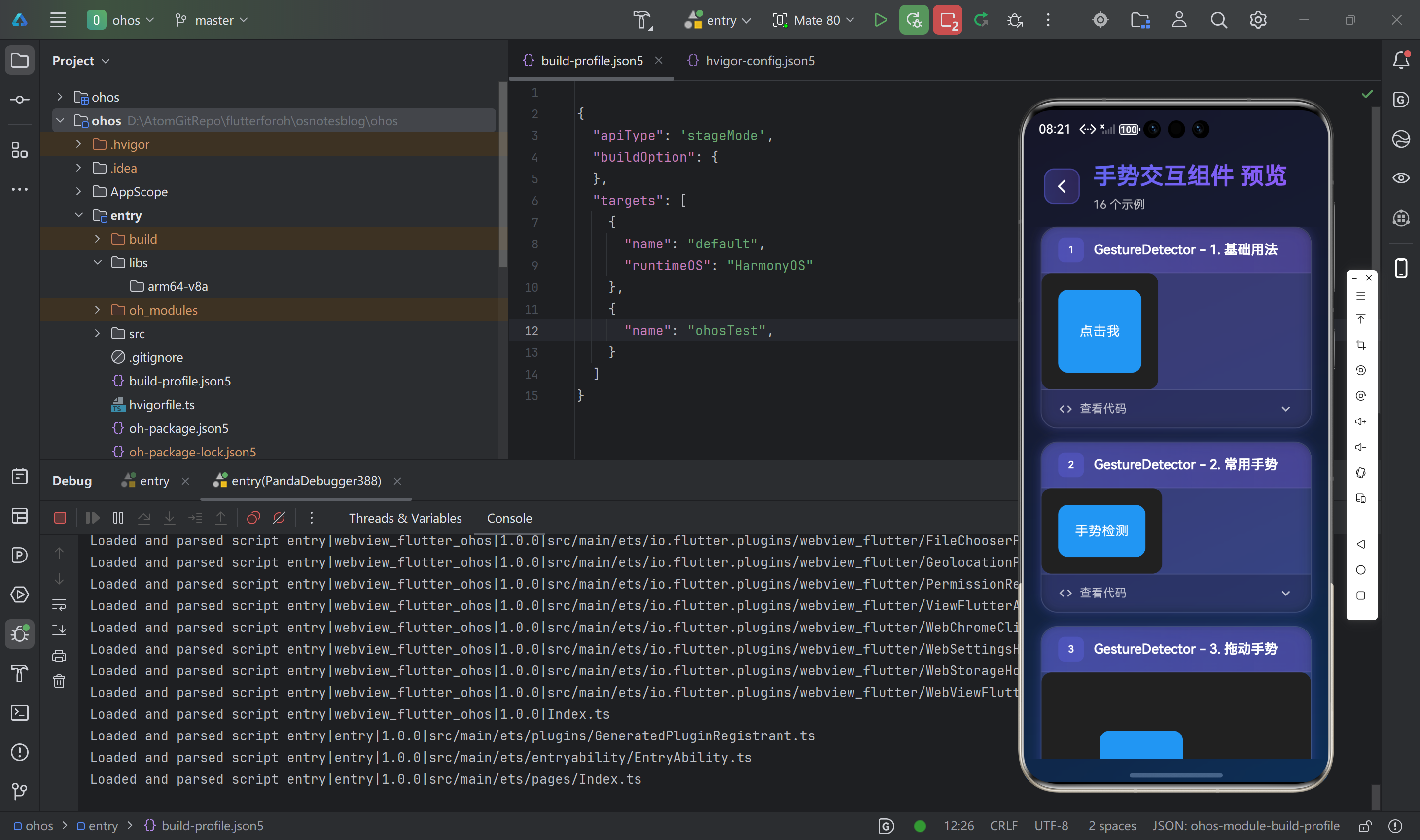Click the View Breakpoints red circles icon
This screenshot has width=1420, height=840.
click(x=253, y=517)
